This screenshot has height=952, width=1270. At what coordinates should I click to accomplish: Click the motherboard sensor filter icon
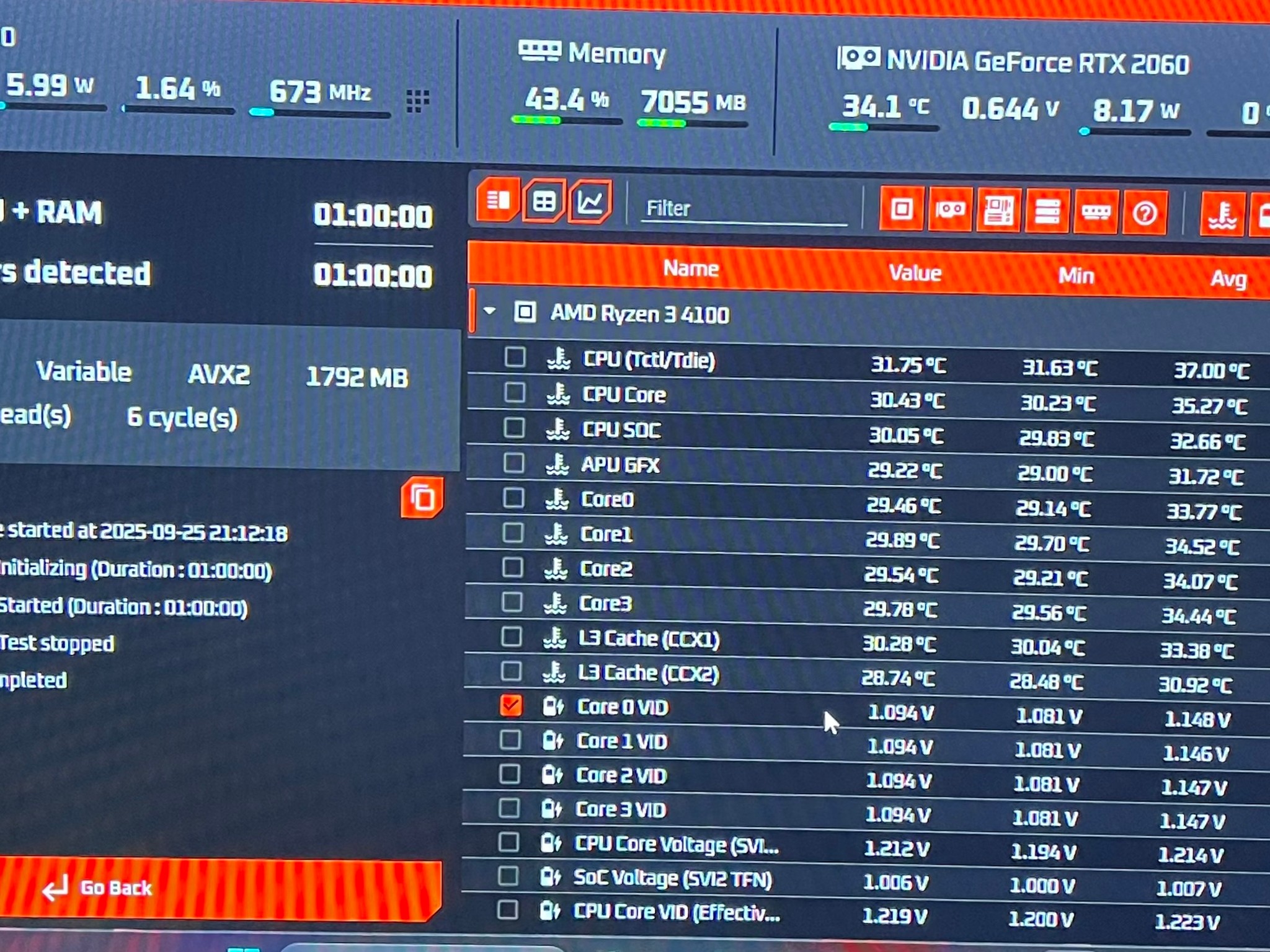pos(998,211)
